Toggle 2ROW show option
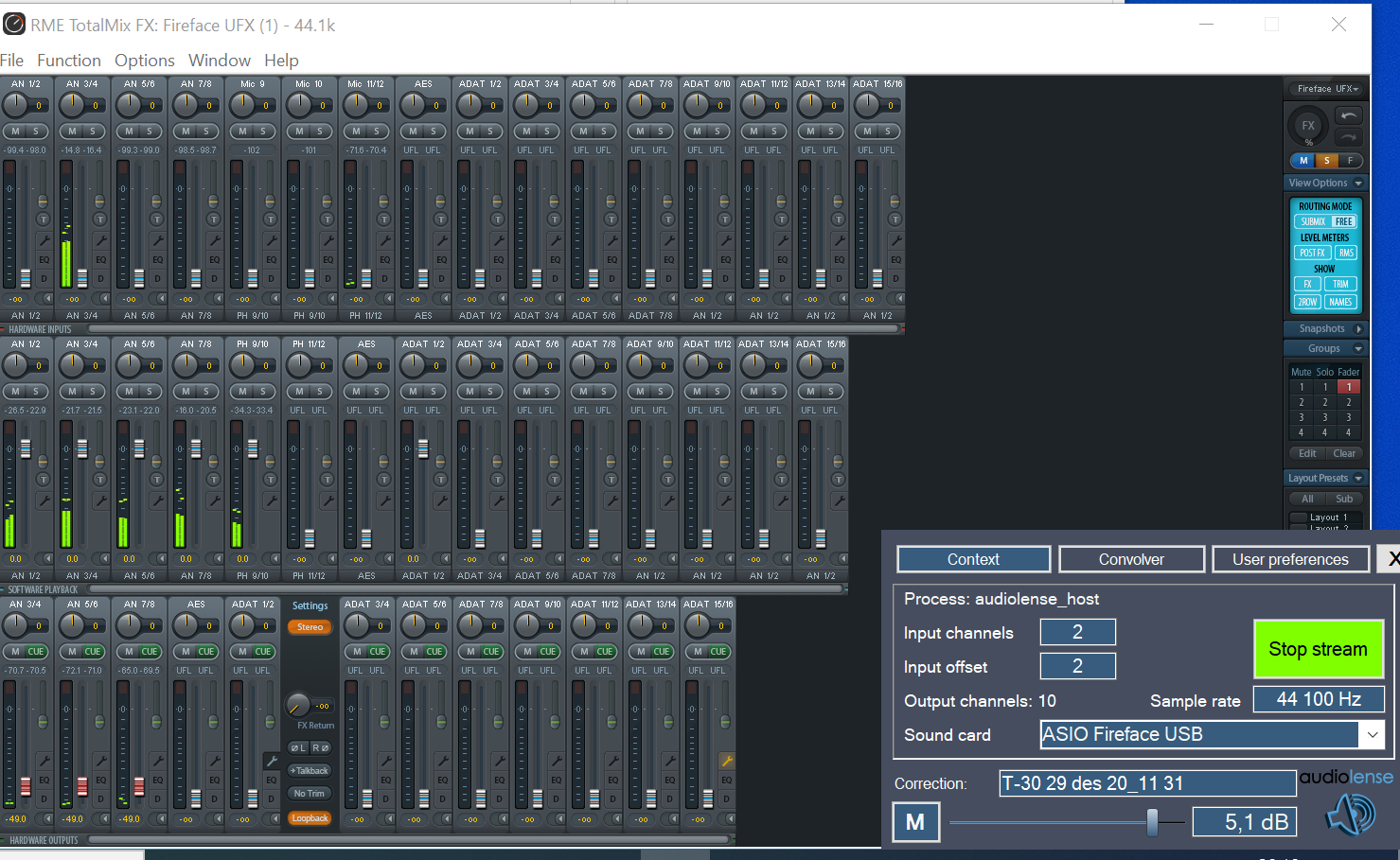The image size is (1400, 860). point(1307,302)
